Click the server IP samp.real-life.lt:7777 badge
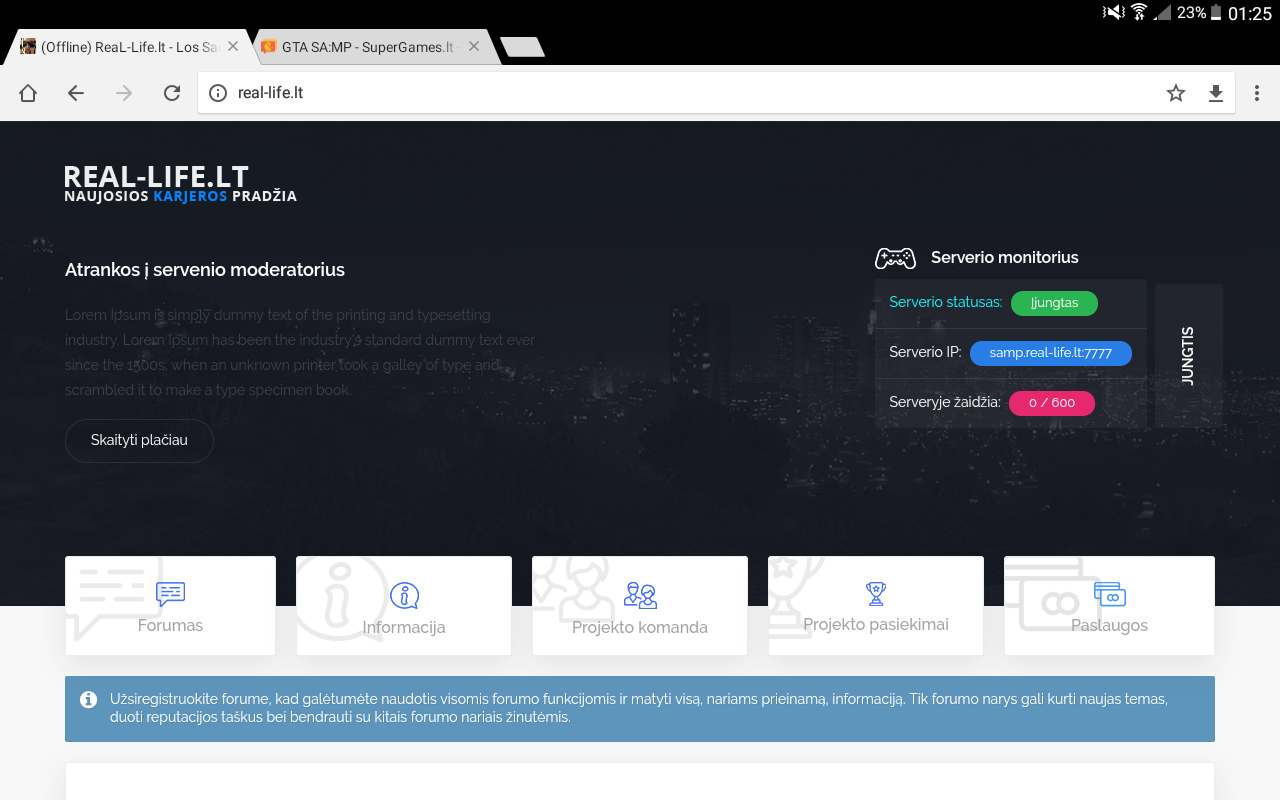The image size is (1280, 800). click(1051, 353)
